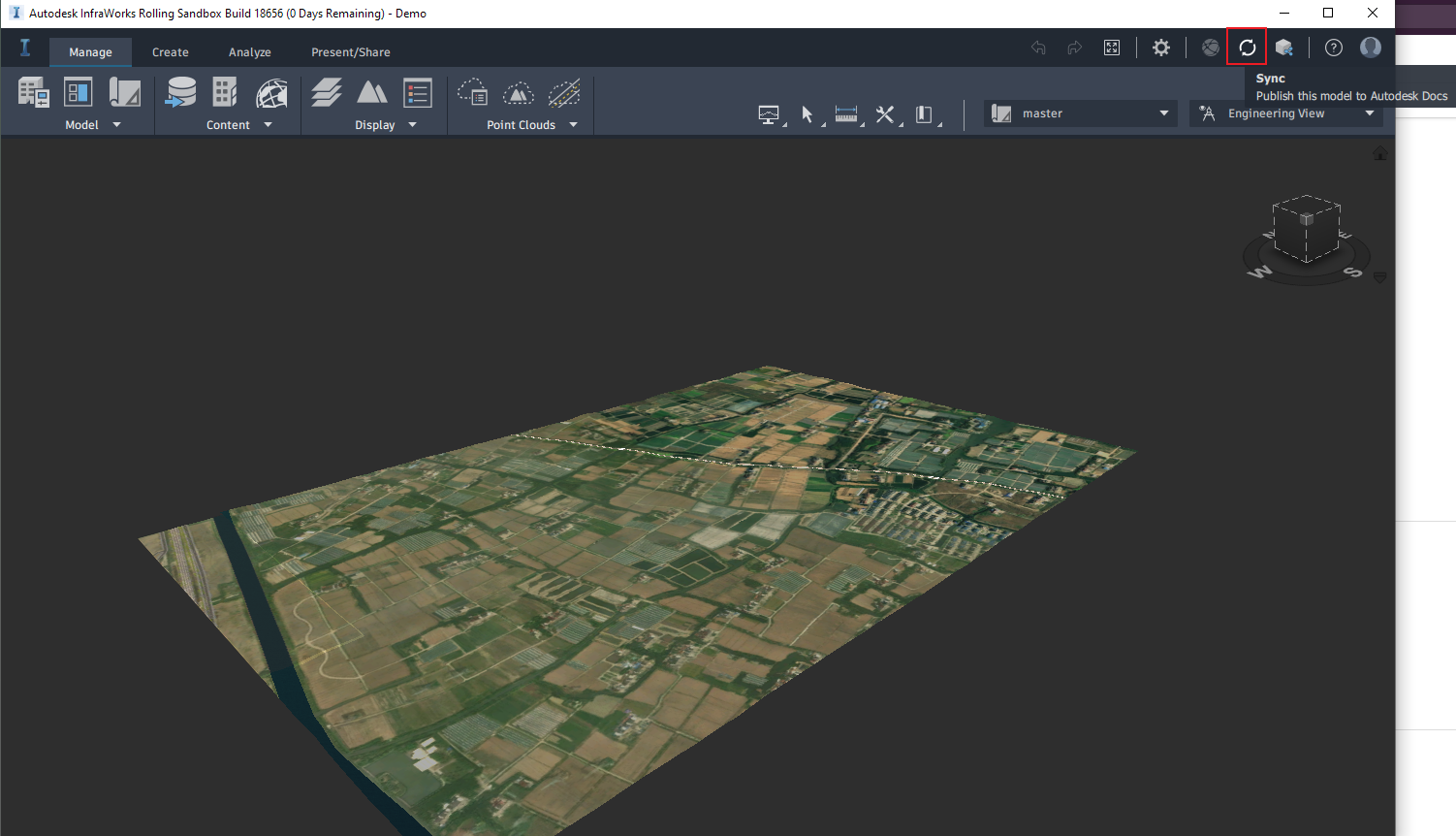Click the ViewCube in the viewport
Viewport: 1456px width, 836px height.
click(1306, 229)
